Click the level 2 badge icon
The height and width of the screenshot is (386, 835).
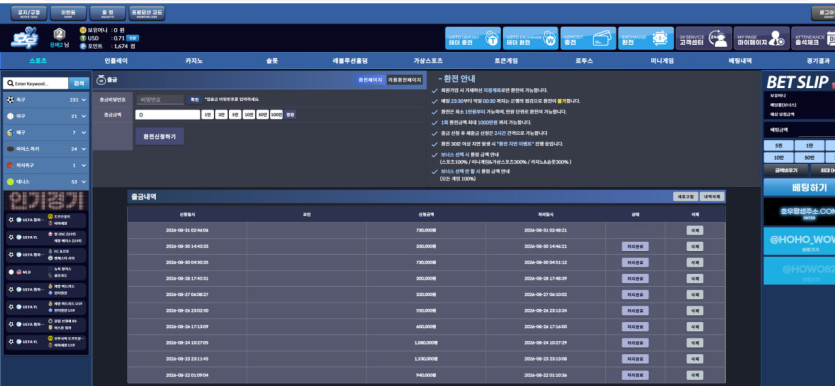coord(59,34)
